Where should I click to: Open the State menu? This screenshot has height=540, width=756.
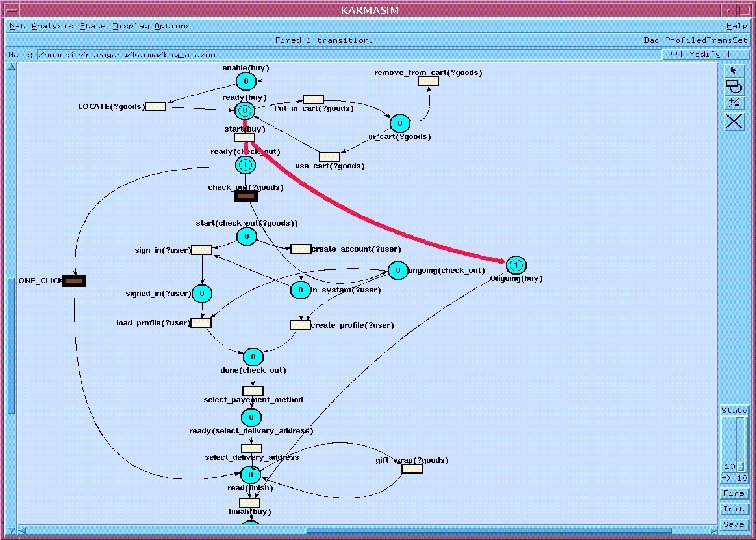click(x=93, y=26)
